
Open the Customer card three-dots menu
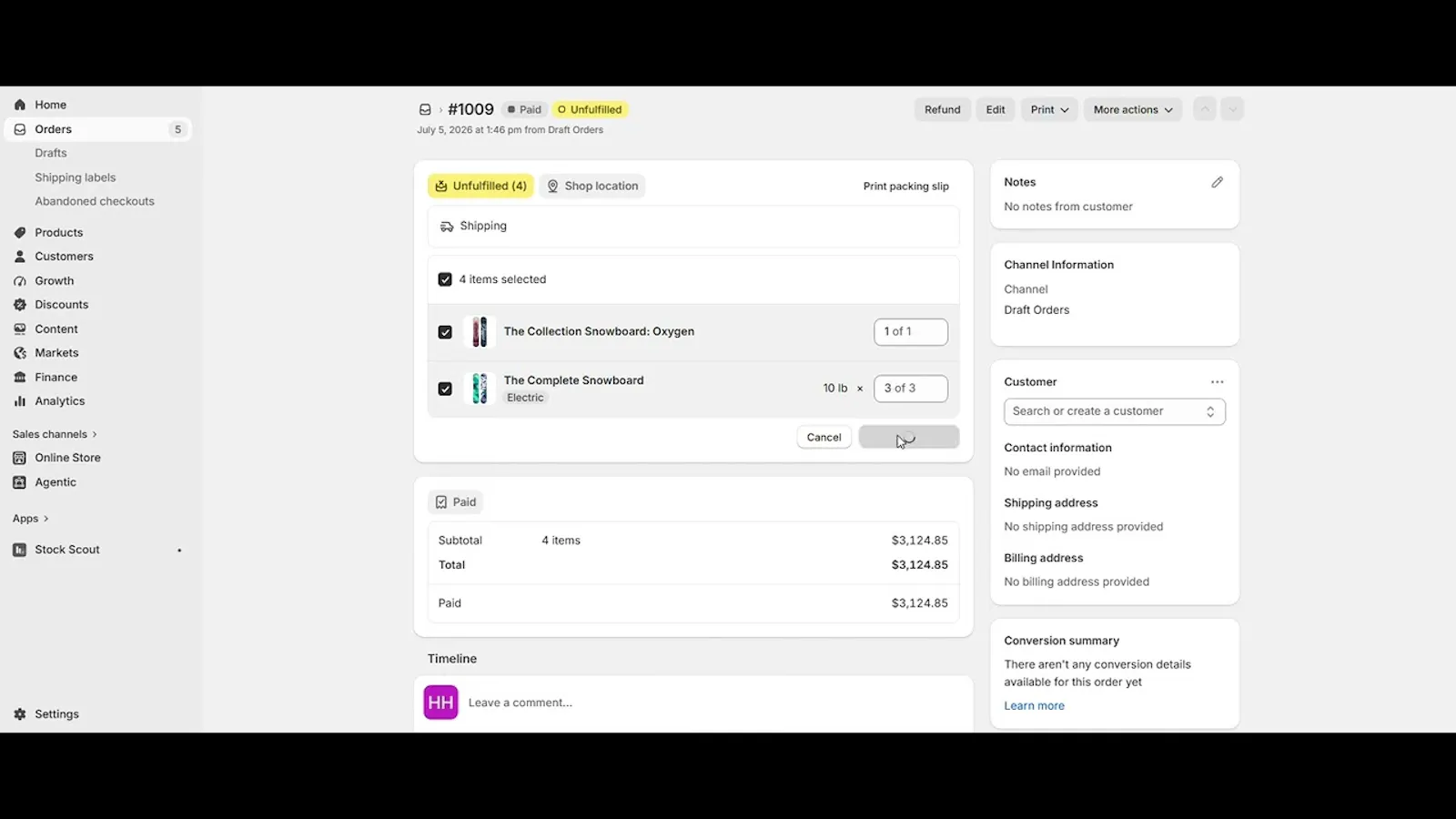coord(1218,382)
